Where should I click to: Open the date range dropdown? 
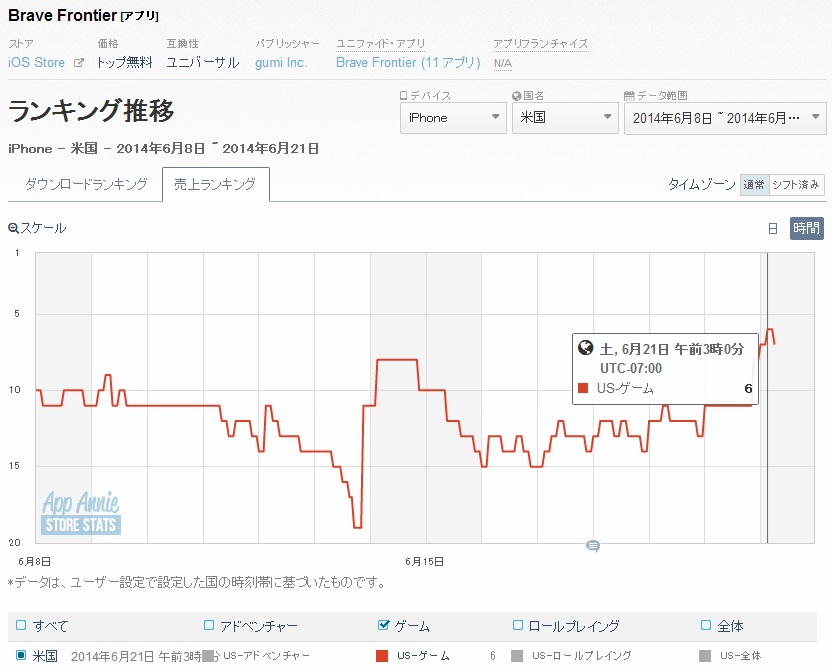tap(725, 118)
